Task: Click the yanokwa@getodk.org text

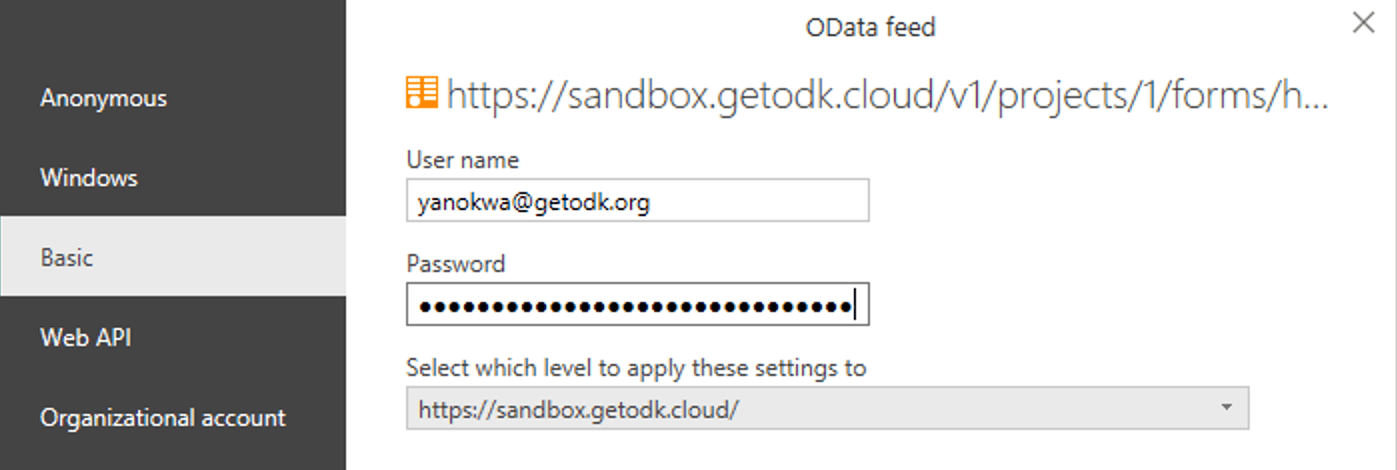Action: coord(534,204)
